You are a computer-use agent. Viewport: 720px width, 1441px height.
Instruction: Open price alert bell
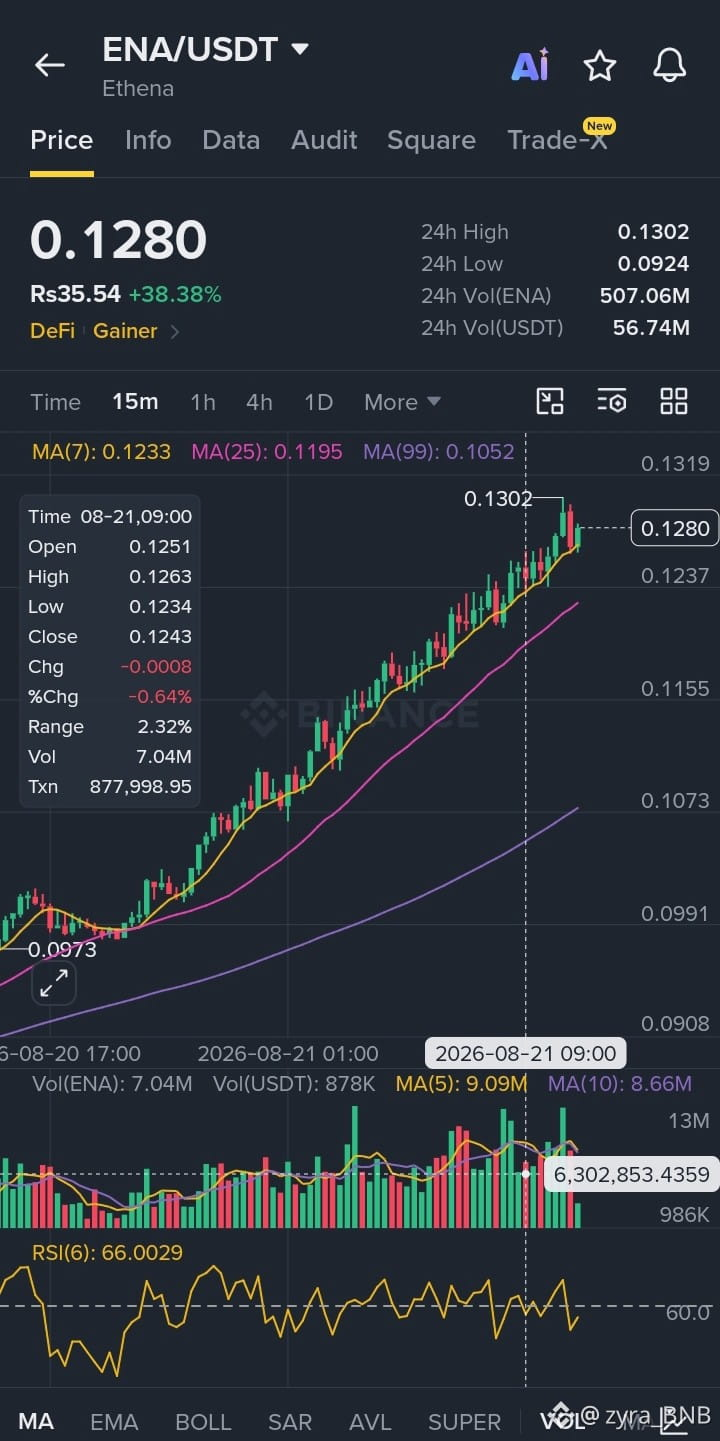(x=670, y=66)
